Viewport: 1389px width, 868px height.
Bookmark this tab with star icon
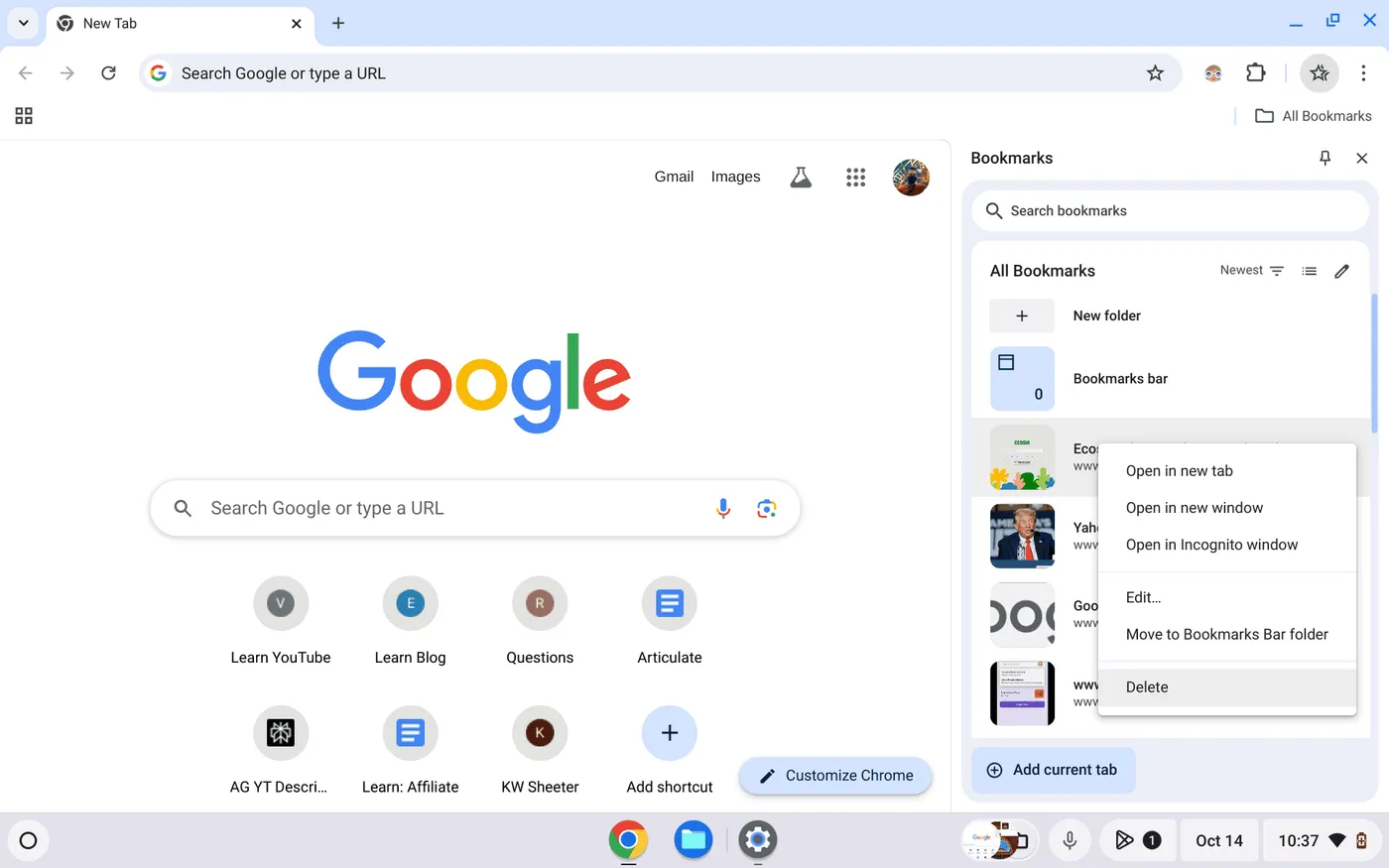[x=1155, y=73]
